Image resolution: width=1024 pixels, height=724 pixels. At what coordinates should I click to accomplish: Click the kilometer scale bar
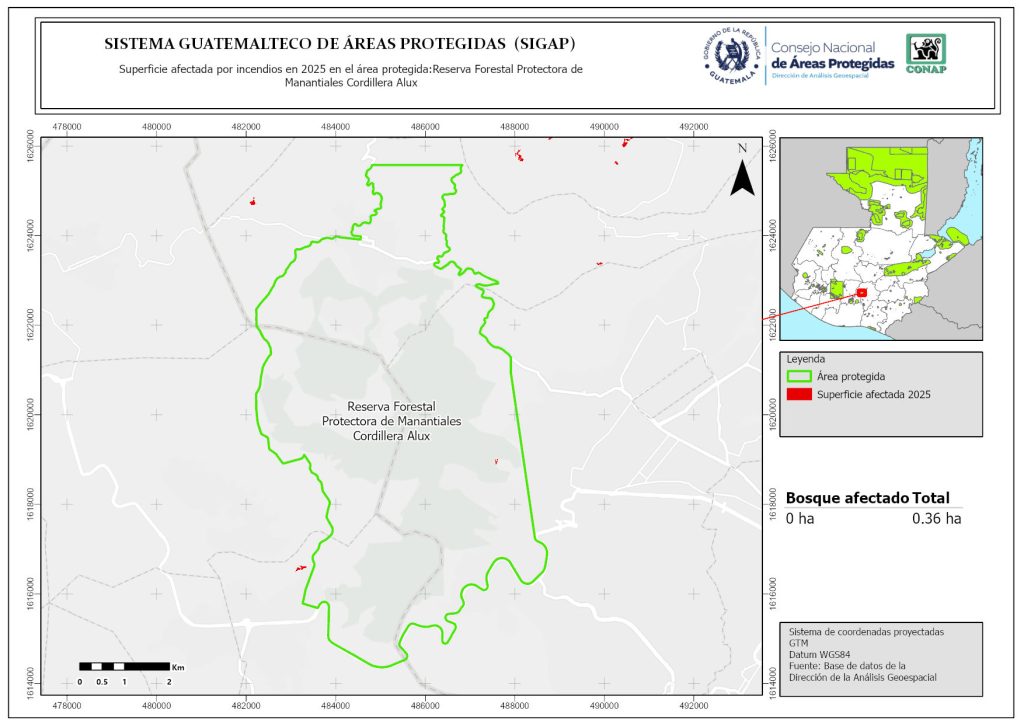(x=124, y=666)
